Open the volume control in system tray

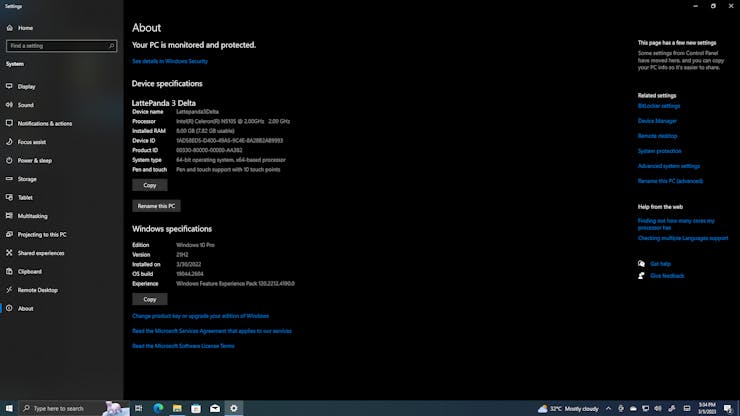click(x=658, y=408)
